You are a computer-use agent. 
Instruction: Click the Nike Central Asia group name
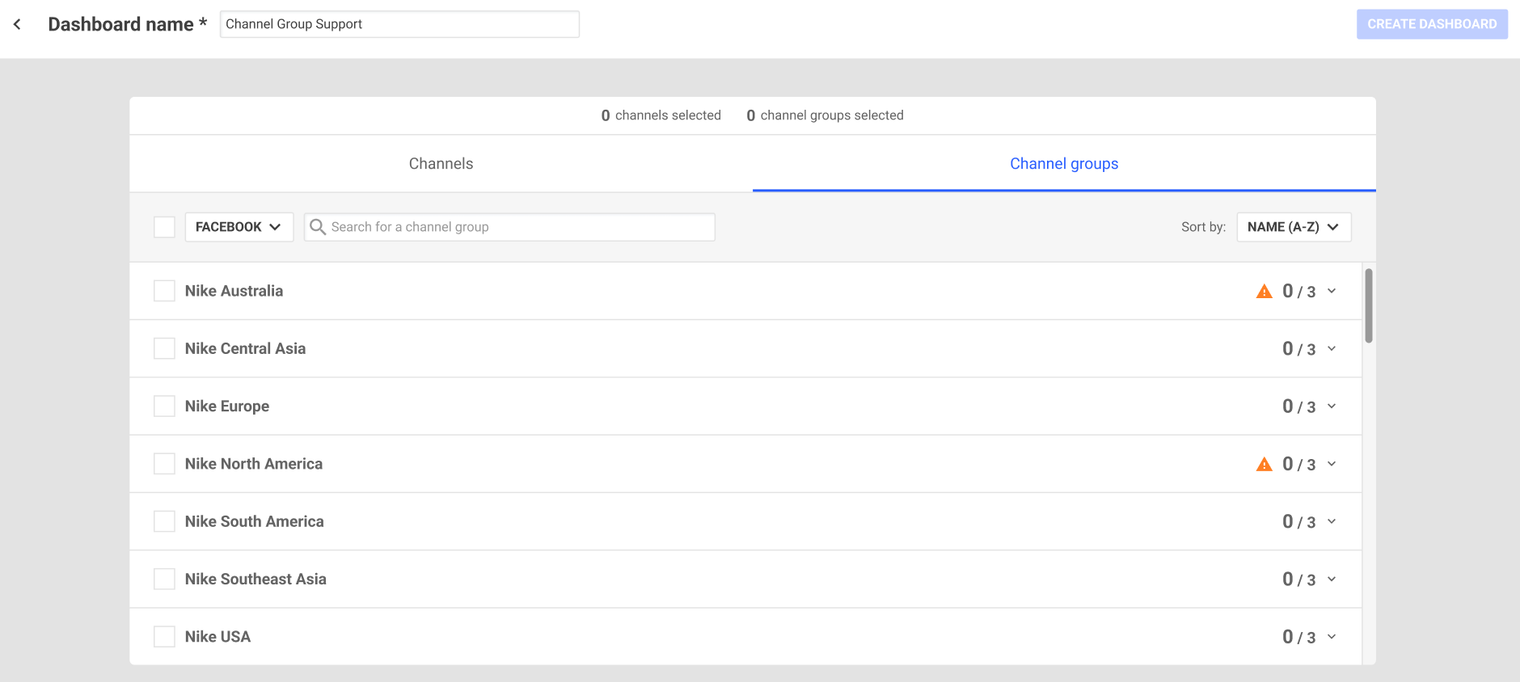245,349
